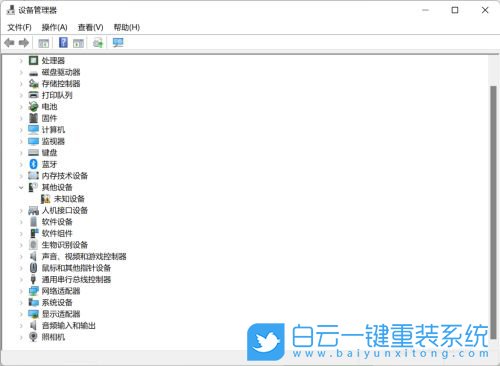The width and height of the screenshot is (500, 366).
Task: Click the 电池 battery icon
Action: tap(33, 106)
